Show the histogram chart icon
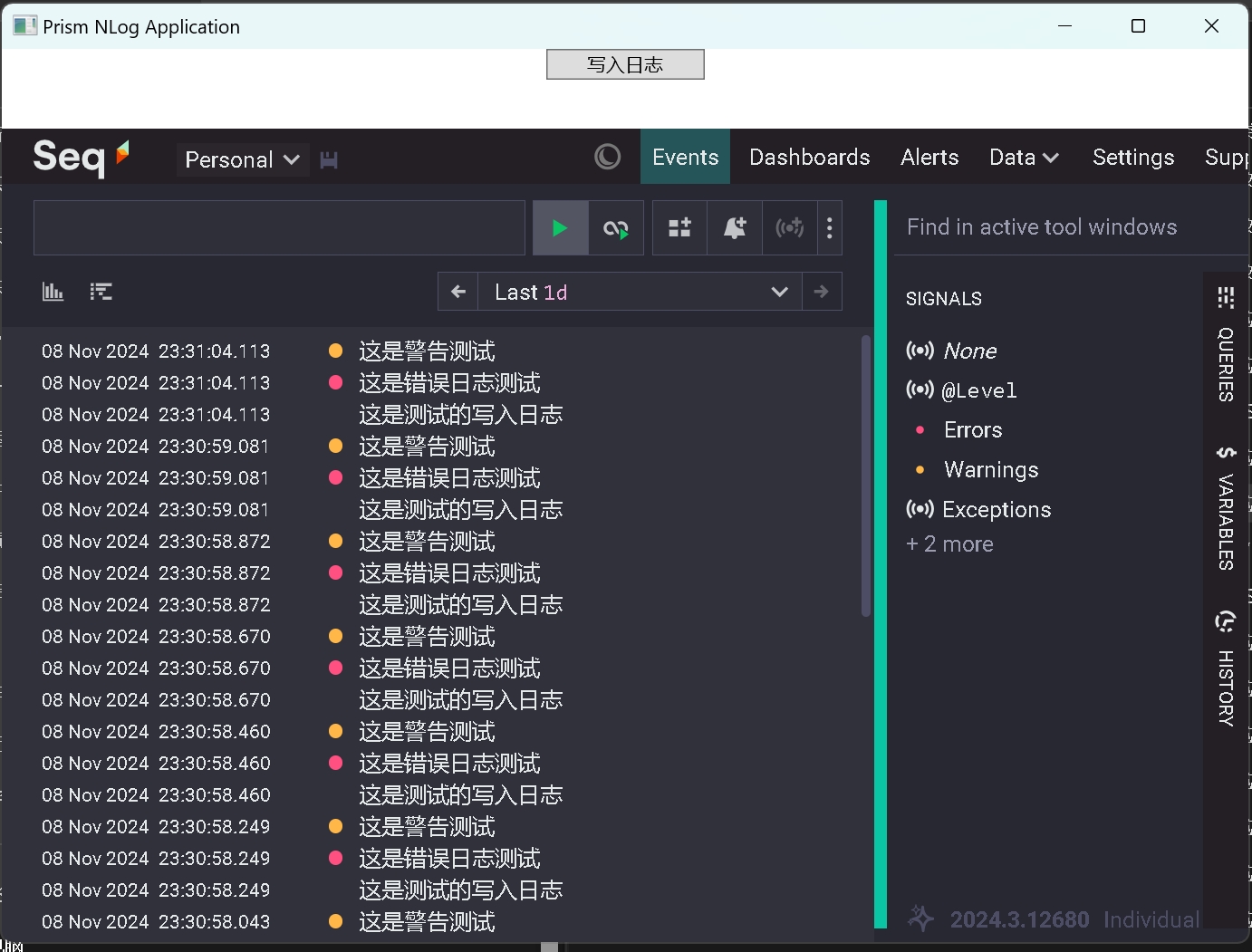Image resolution: width=1252 pixels, height=952 pixels. 53,292
